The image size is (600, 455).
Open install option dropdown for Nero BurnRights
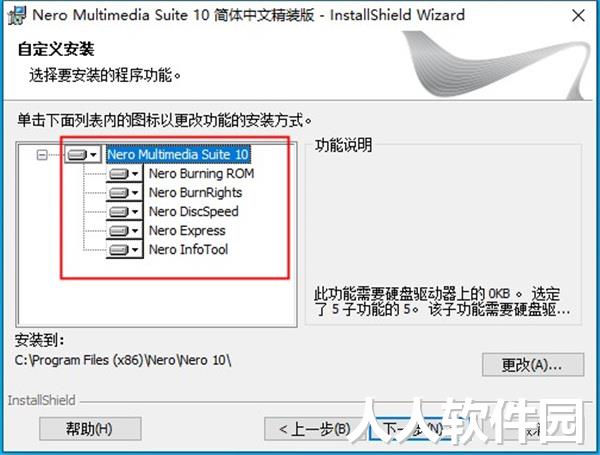(124, 192)
